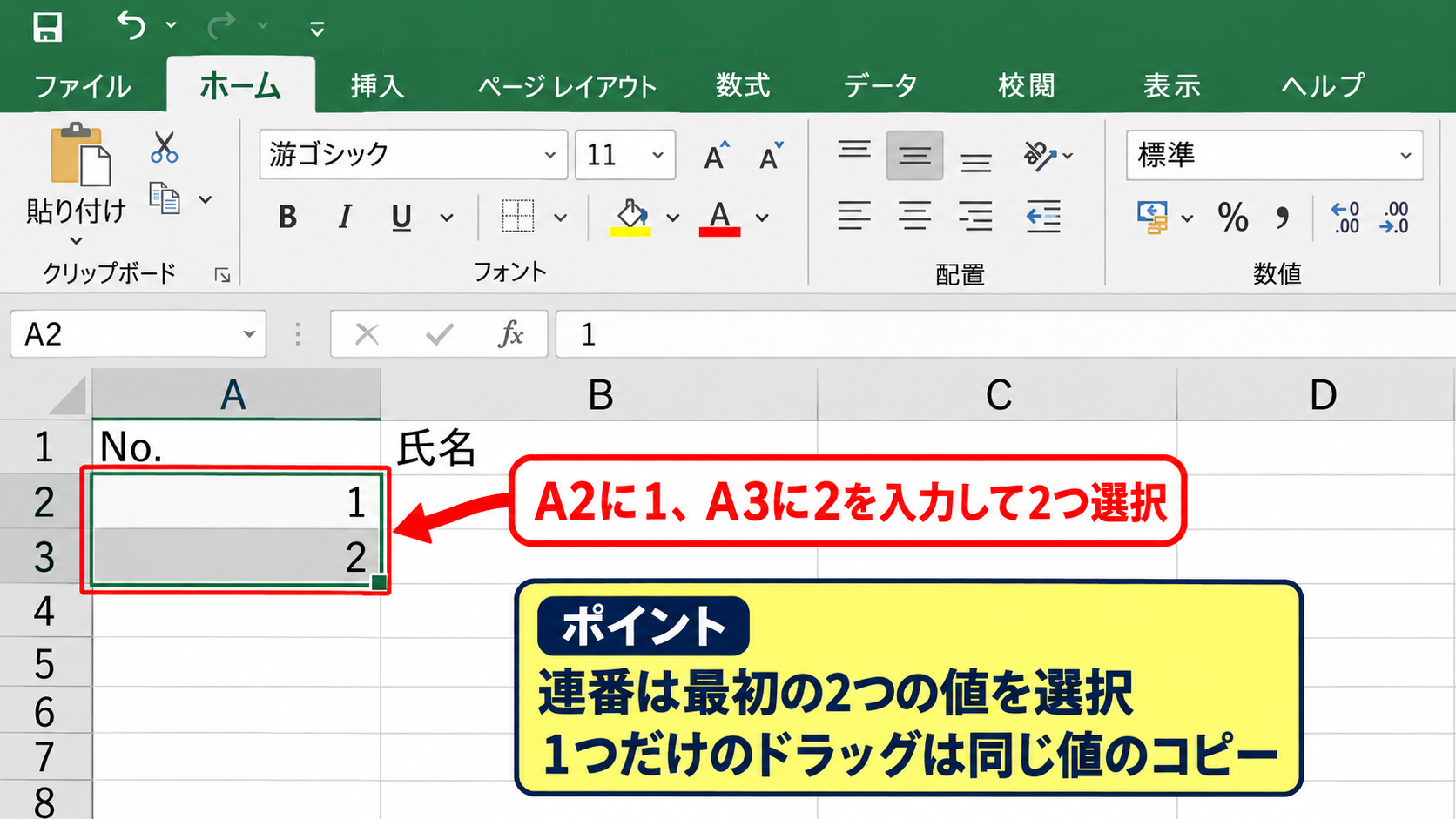Screen dimensions: 1456x819
Task: Open the クリップボード dialog launcher
Action: (223, 275)
